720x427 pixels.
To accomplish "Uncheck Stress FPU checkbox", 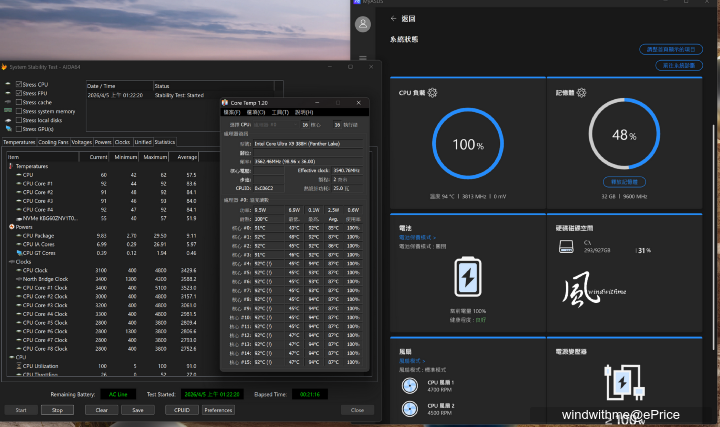I will pos(19,93).
